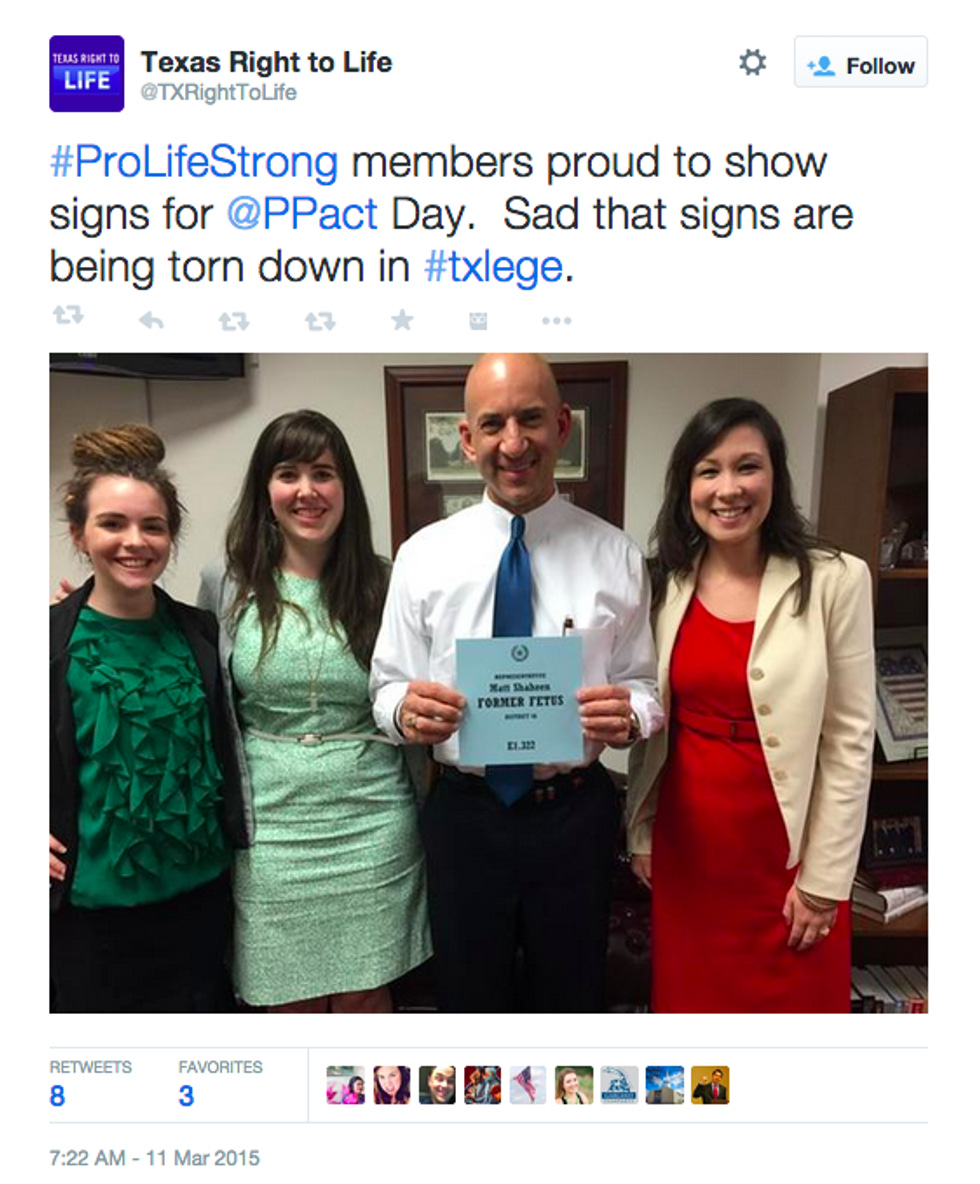Open the @TXRightToLife handle
Screen dimensions: 980x1184
(218, 92)
